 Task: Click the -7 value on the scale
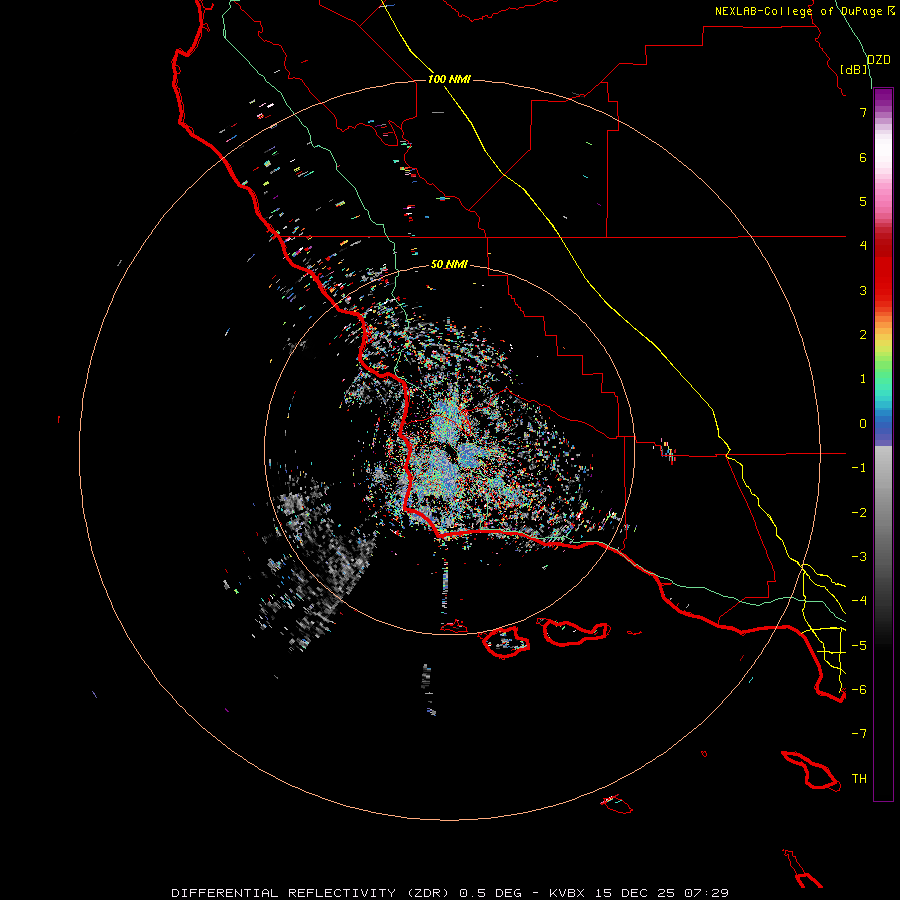[x=859, y=734]
